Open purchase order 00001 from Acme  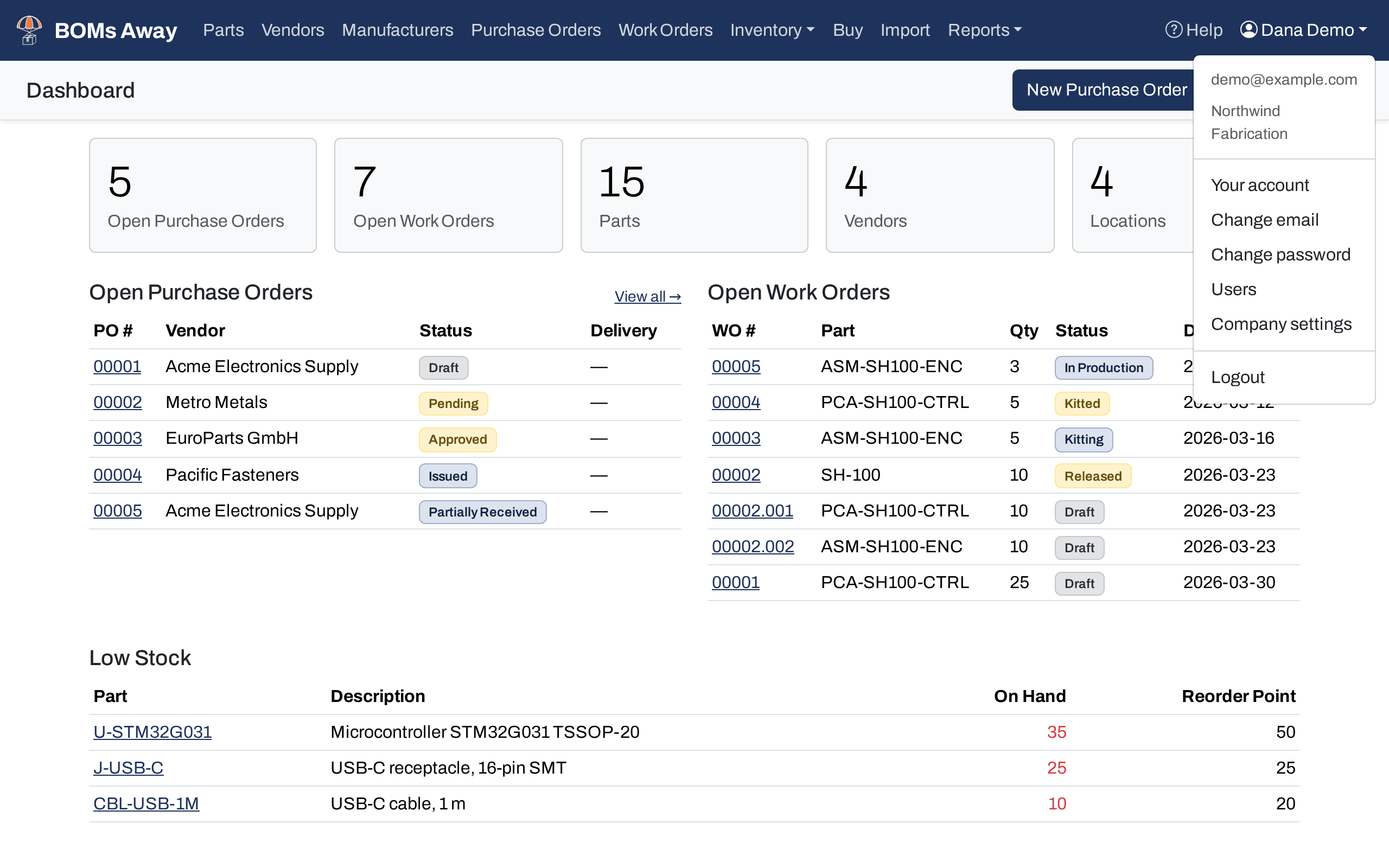tap(117, 366)
